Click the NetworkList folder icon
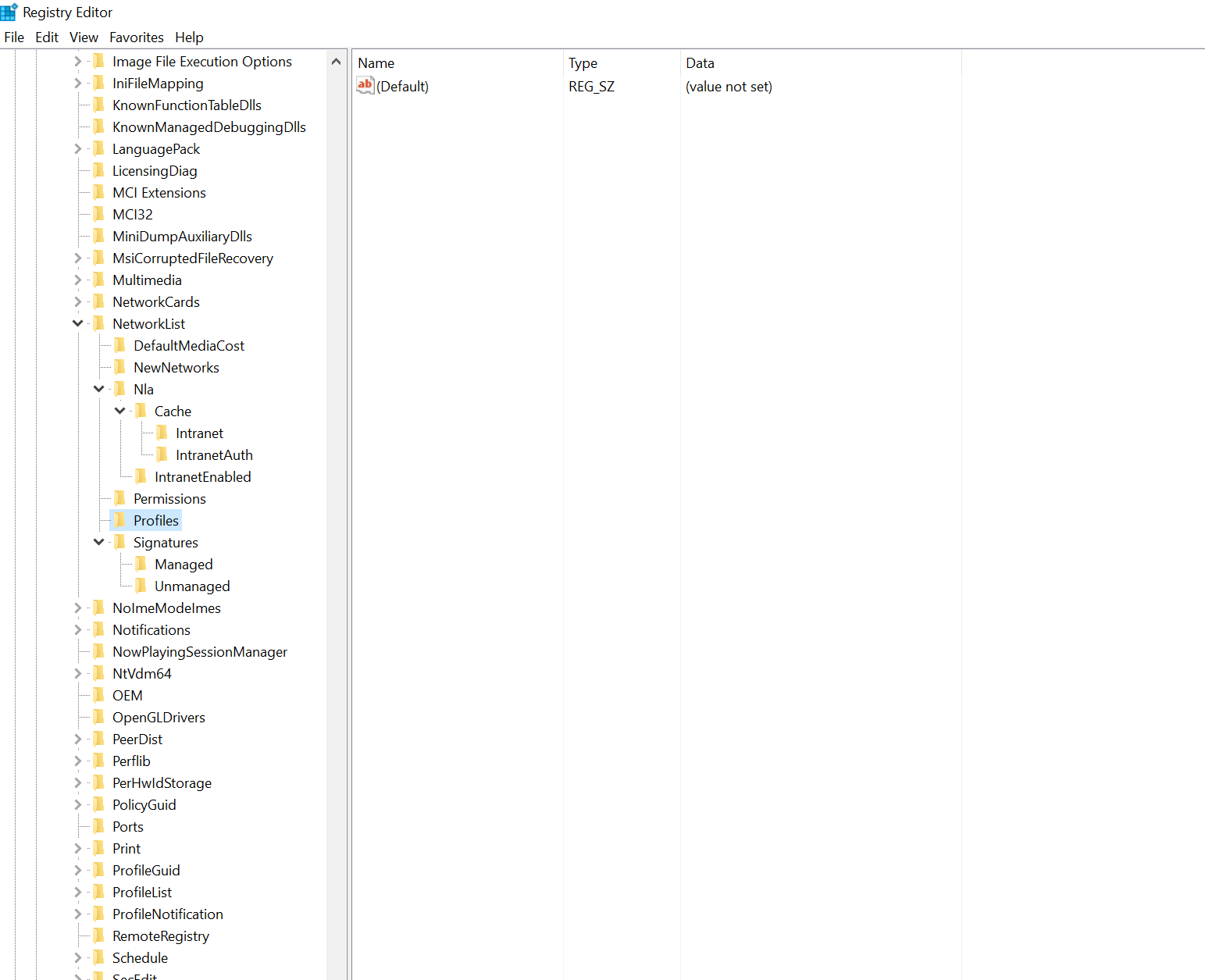 click(99, 323)
